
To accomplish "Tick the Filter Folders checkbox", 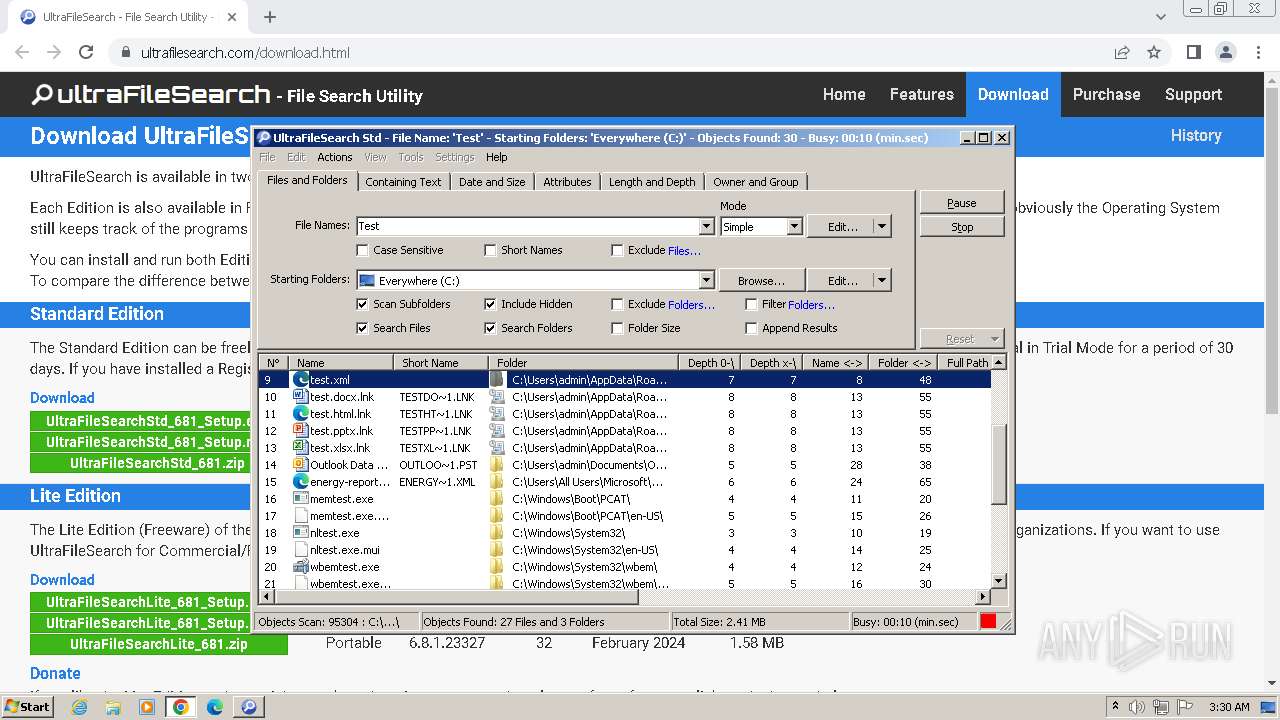I will pos(751,304).
